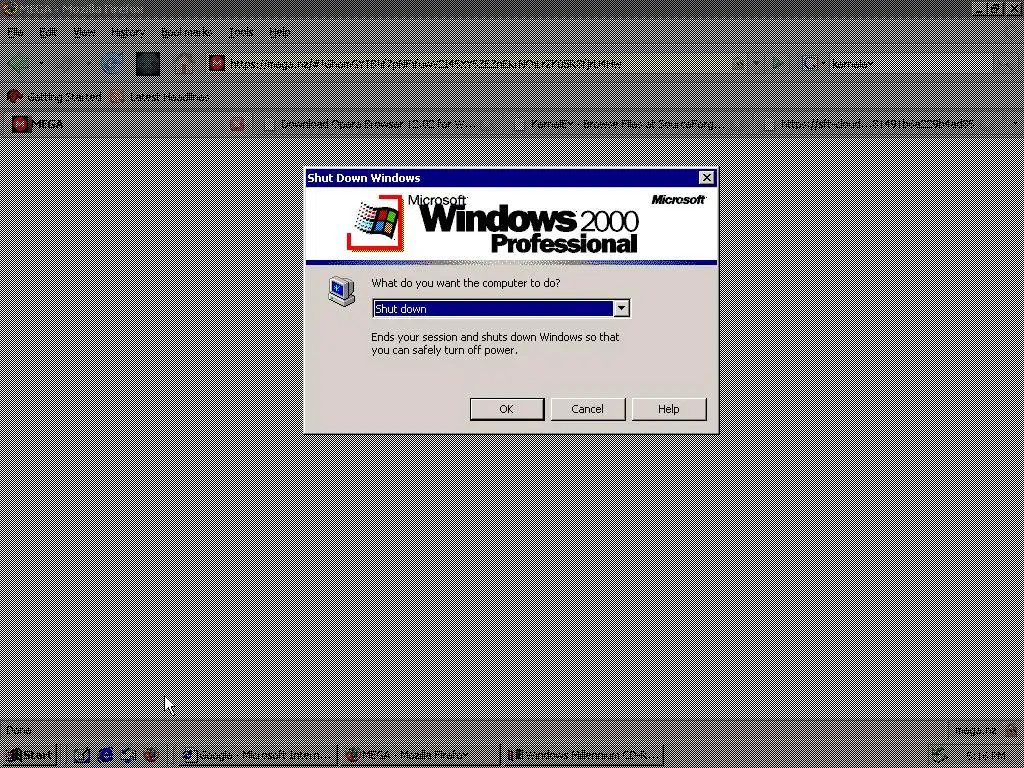1024x768 pixels.
Task: Click OK in the Shut Down Windows dialog
Action: pyautogui.click(x=507, y=409)
